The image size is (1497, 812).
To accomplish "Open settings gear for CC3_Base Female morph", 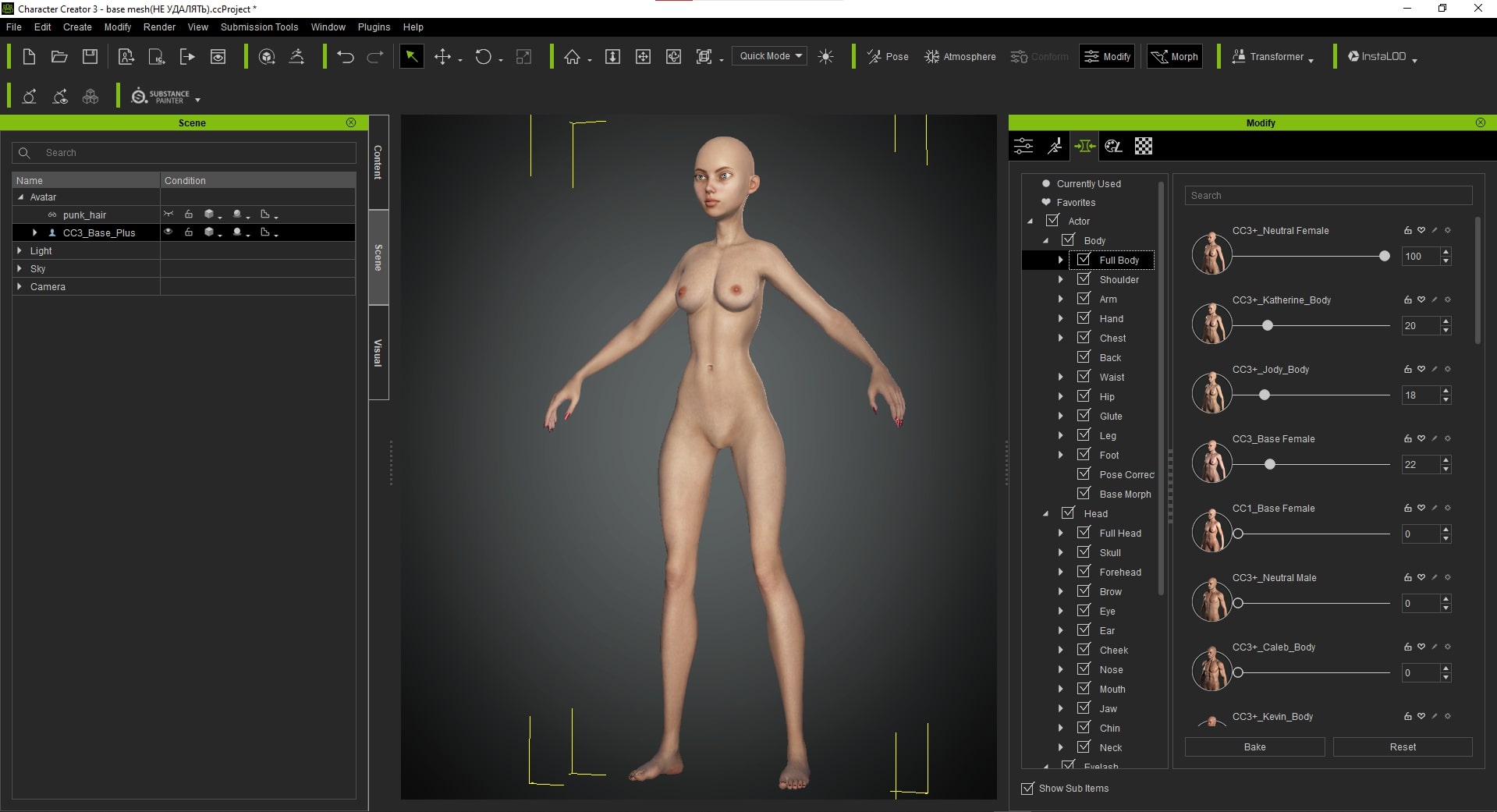I will click(1448, 438).
